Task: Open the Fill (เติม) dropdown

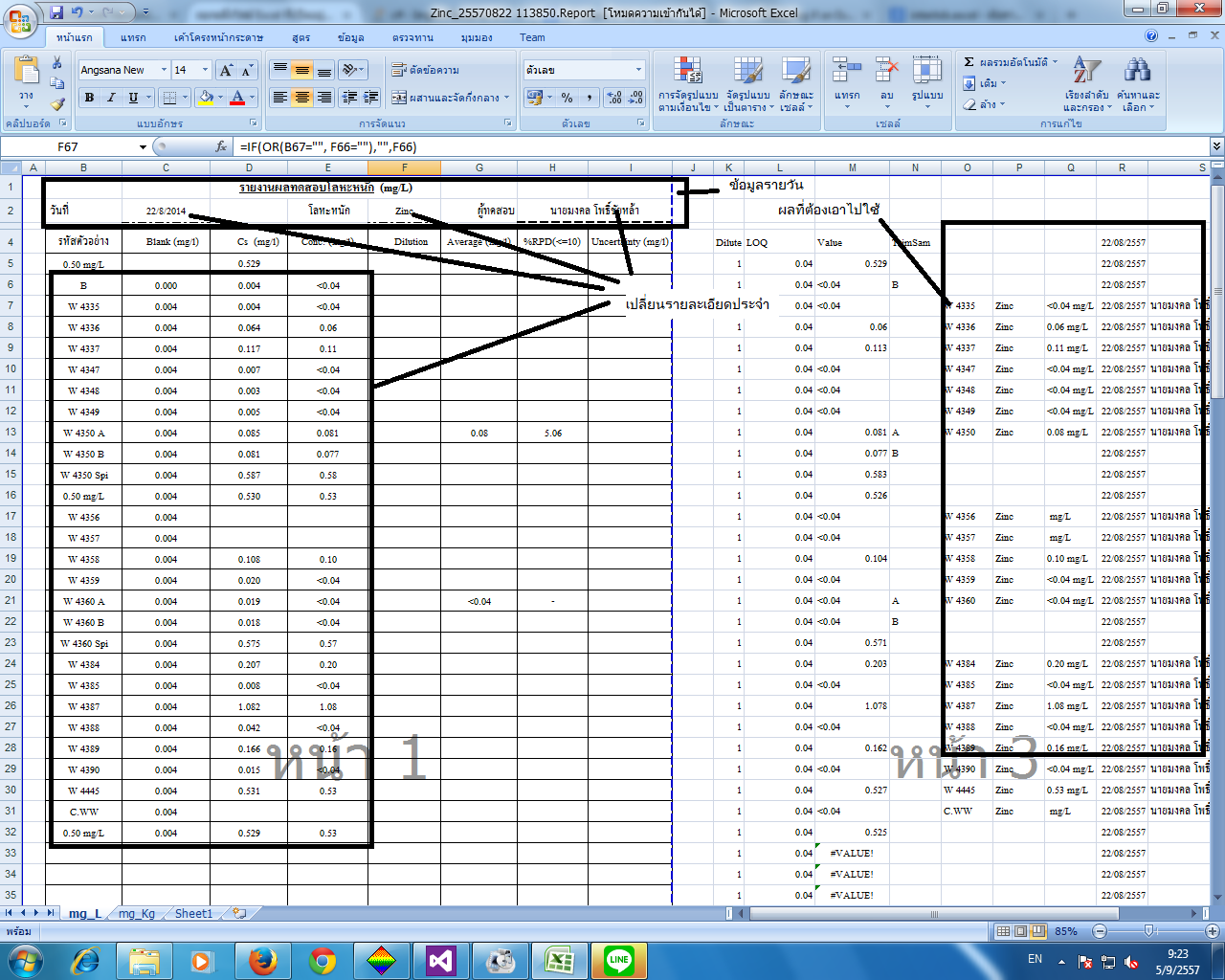Action: 985,83
